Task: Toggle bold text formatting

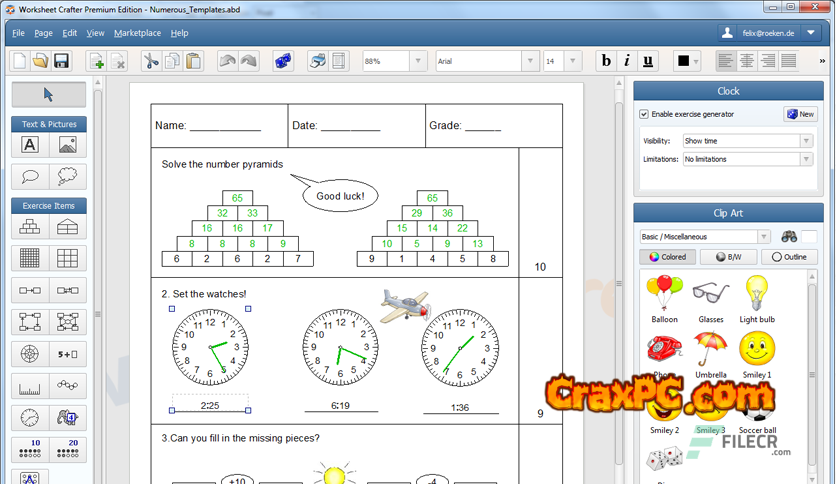Action: pyautogui.click(x=606, y=61)
